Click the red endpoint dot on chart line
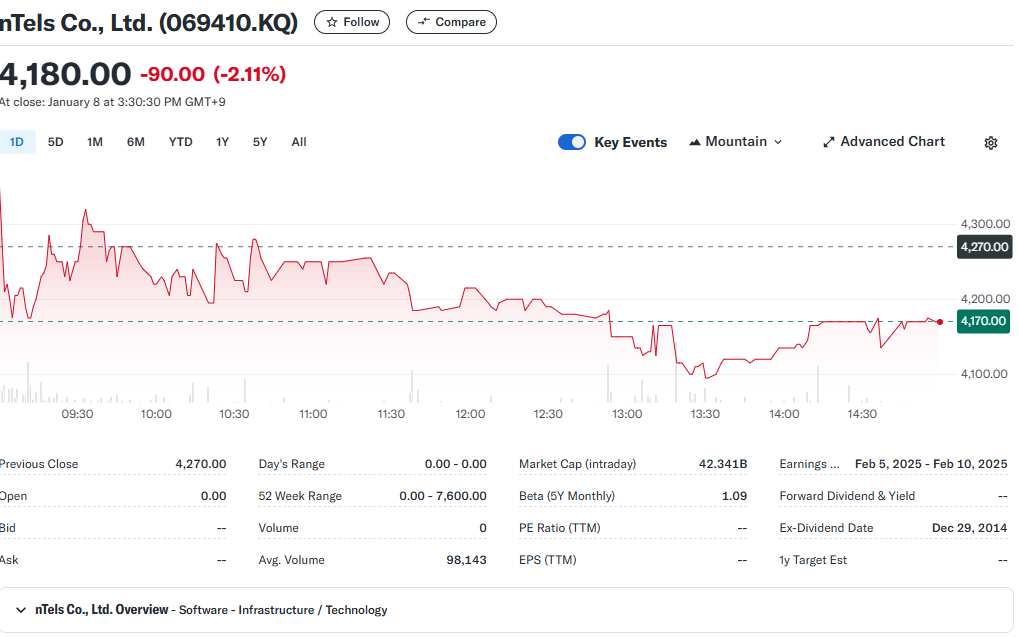 (x=940, y=322)
